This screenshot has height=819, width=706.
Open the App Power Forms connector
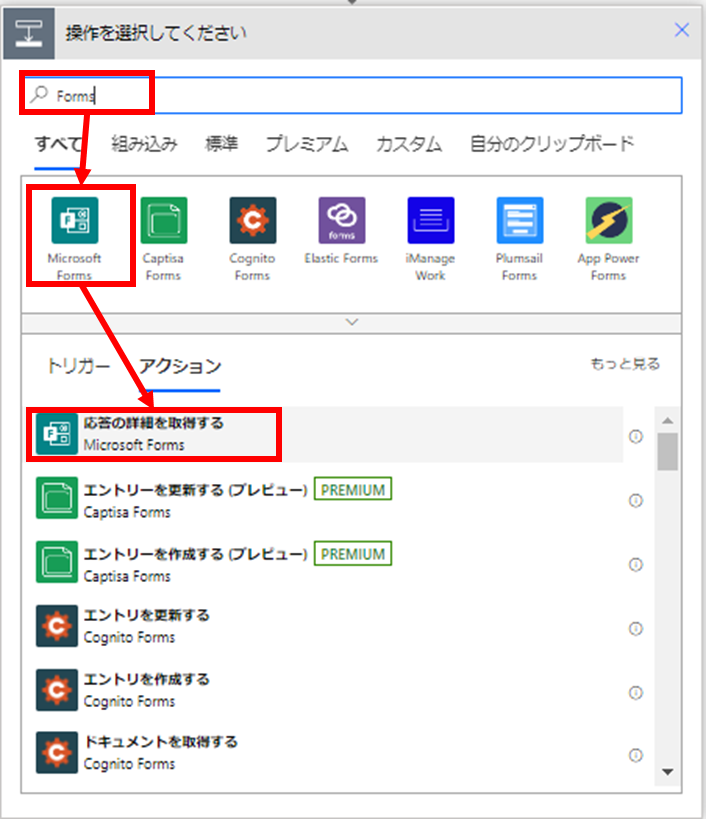click(609, 220)
